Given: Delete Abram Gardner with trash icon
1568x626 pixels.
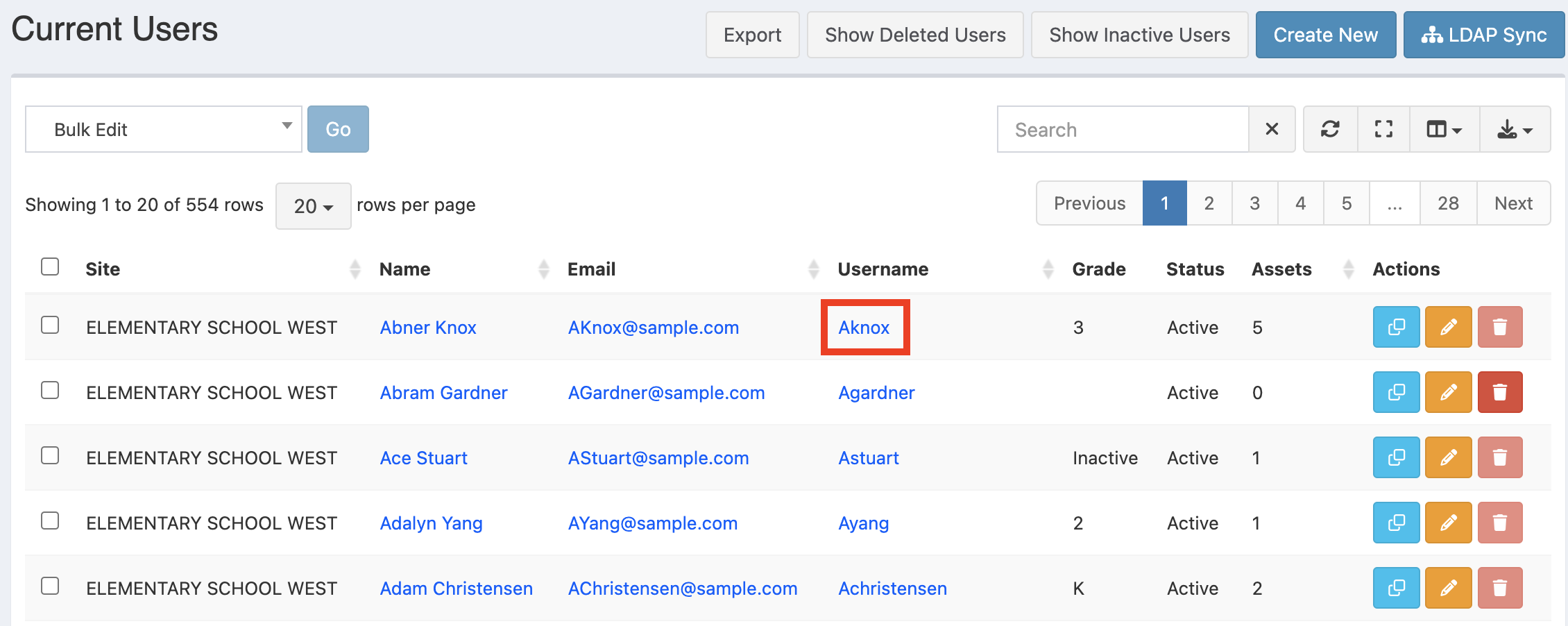Looking at the screenshot, I should tap(1499, 392).
